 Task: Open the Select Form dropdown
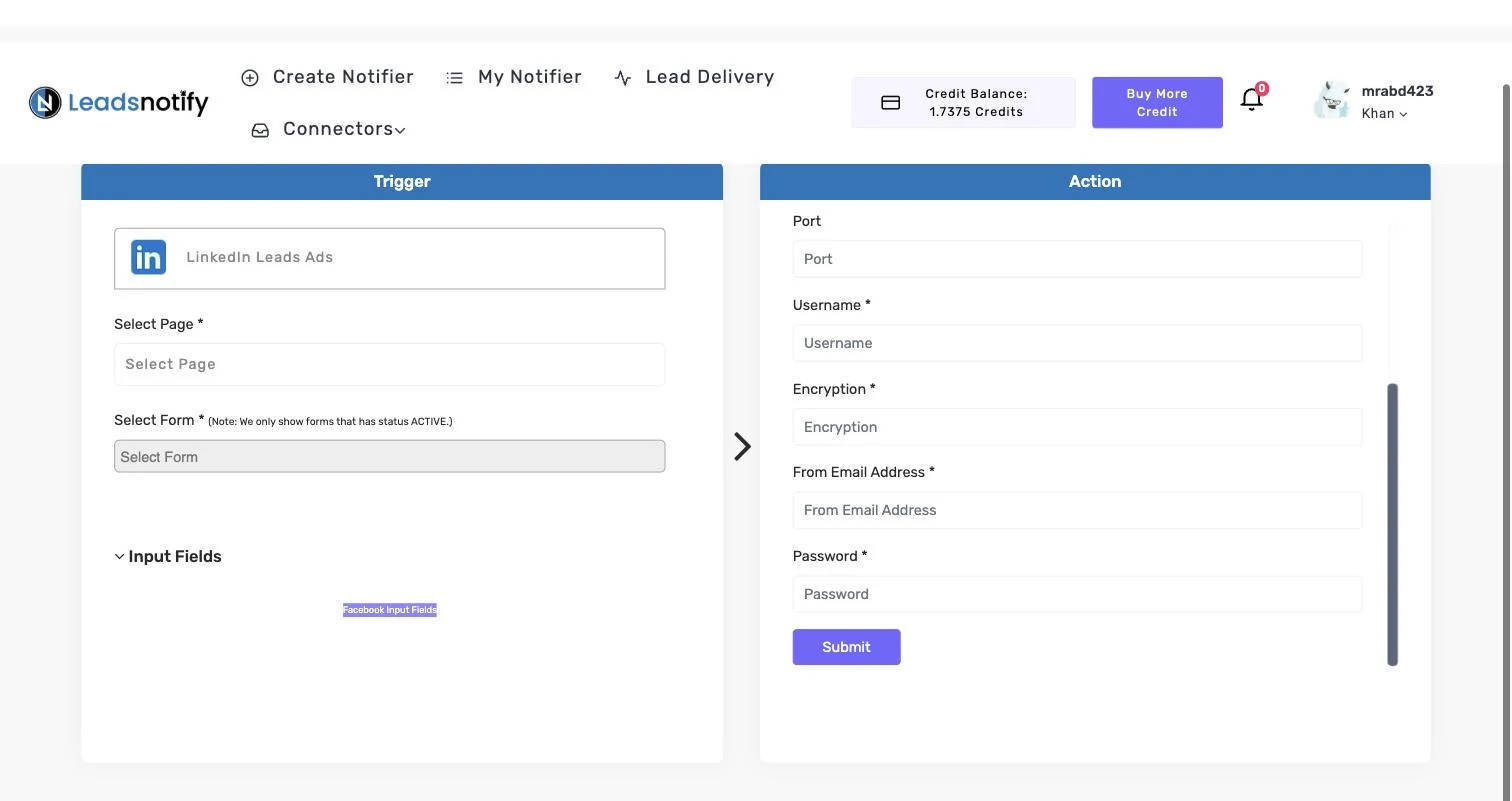(x=390, y=456)
